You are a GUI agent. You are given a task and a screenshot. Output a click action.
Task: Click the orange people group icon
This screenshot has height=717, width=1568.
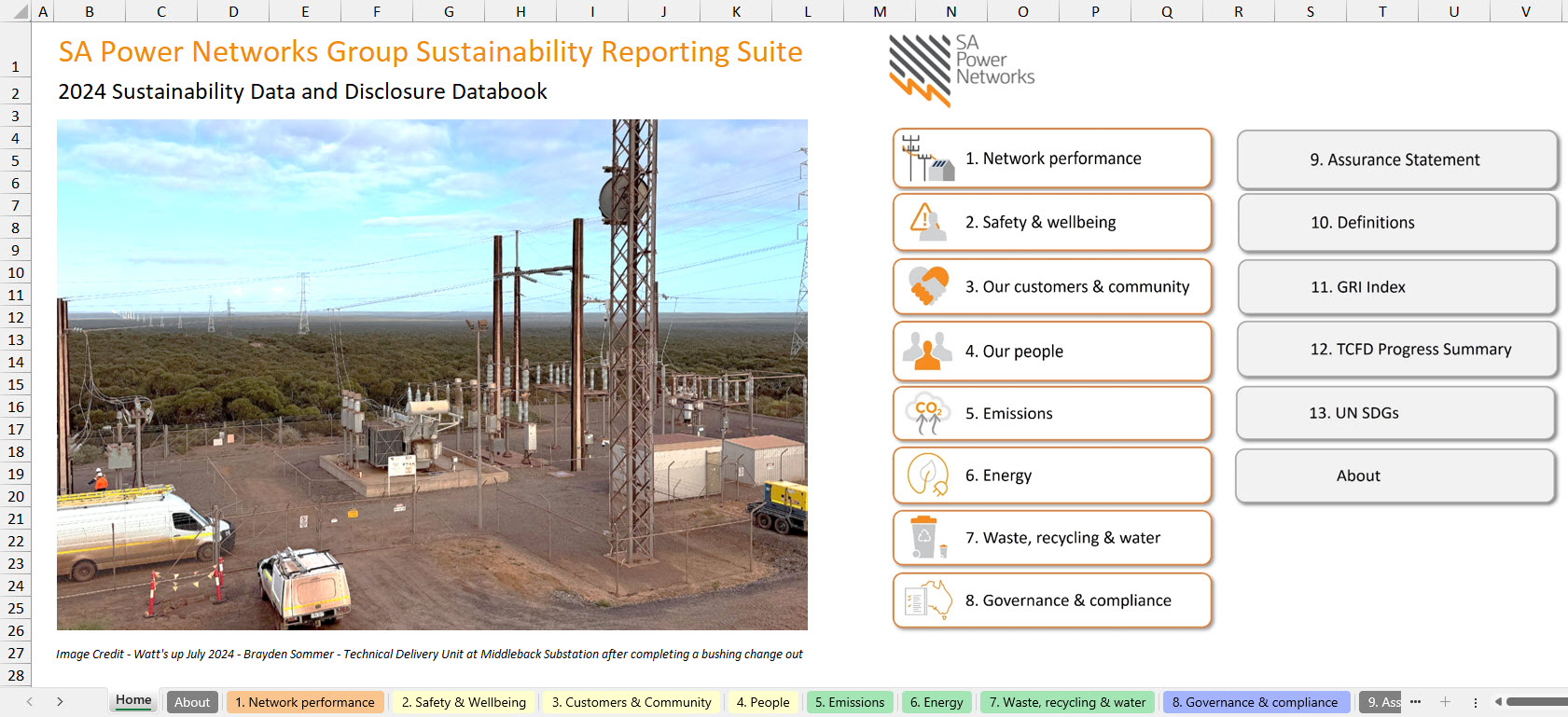926,351
